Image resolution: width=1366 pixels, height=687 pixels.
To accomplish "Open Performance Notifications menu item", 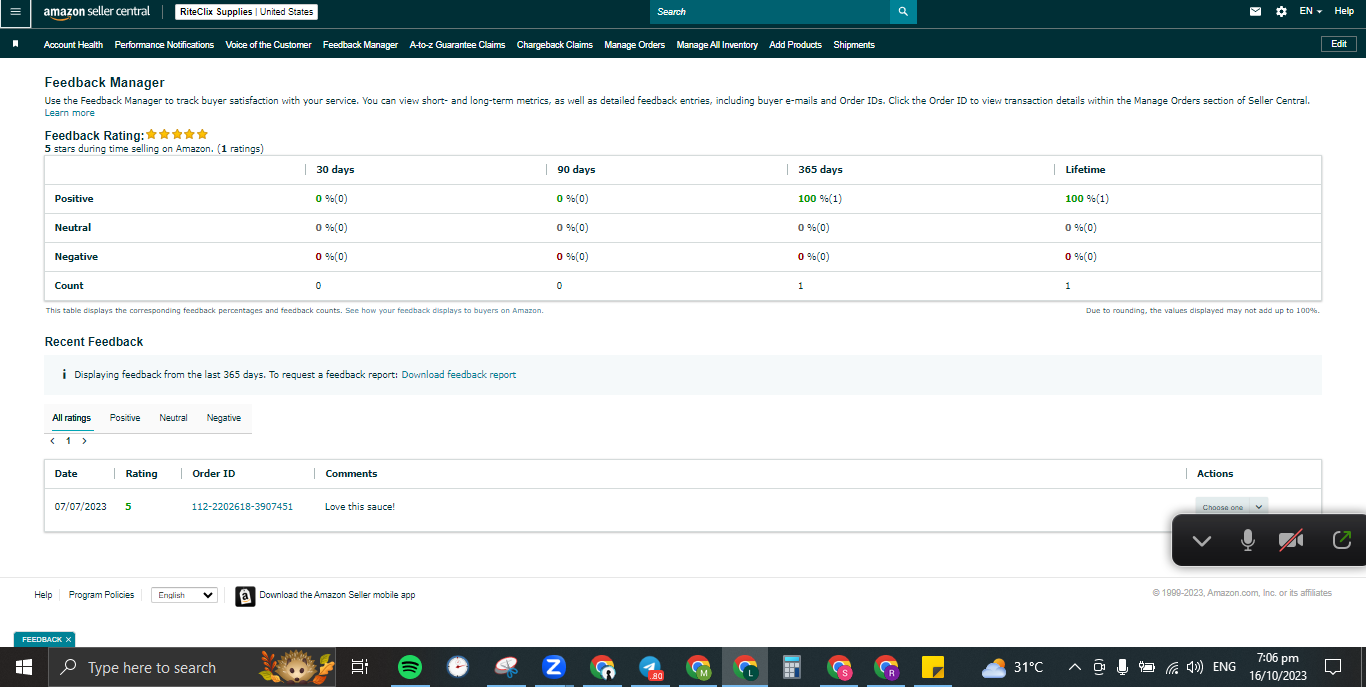I will tap(164, 44).
